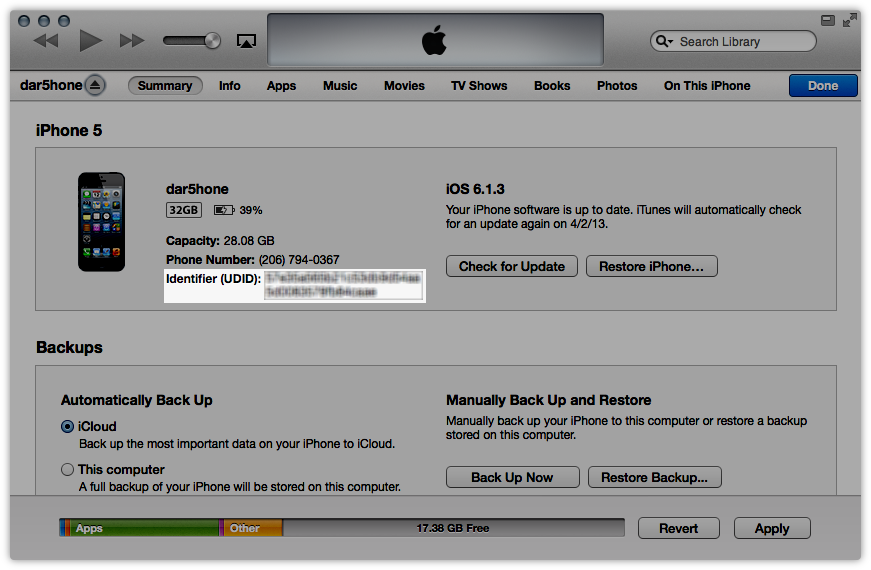Viewport: 871px width, 570px height.
Task: Click Back Up Now button
Action: 513,477
